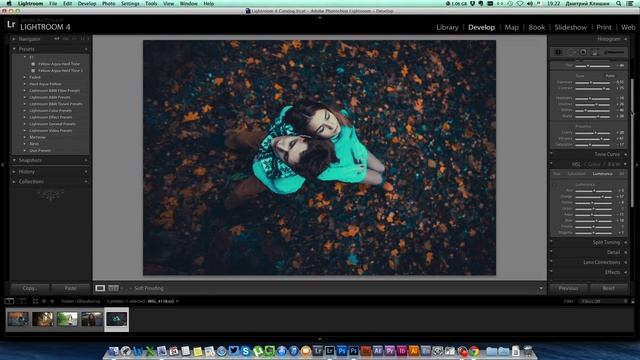Open toolbar content dropdown arrow
This screenshot has width=640, height=360.
click(541, 289)
